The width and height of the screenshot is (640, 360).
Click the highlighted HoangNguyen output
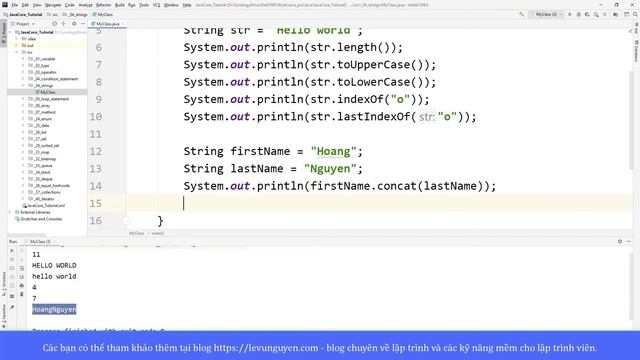click(54, 309)
